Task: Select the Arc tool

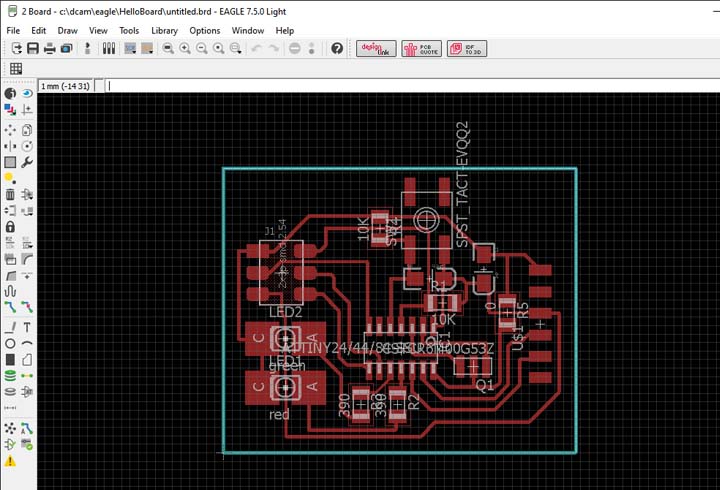Action: (x=27, y=344)
